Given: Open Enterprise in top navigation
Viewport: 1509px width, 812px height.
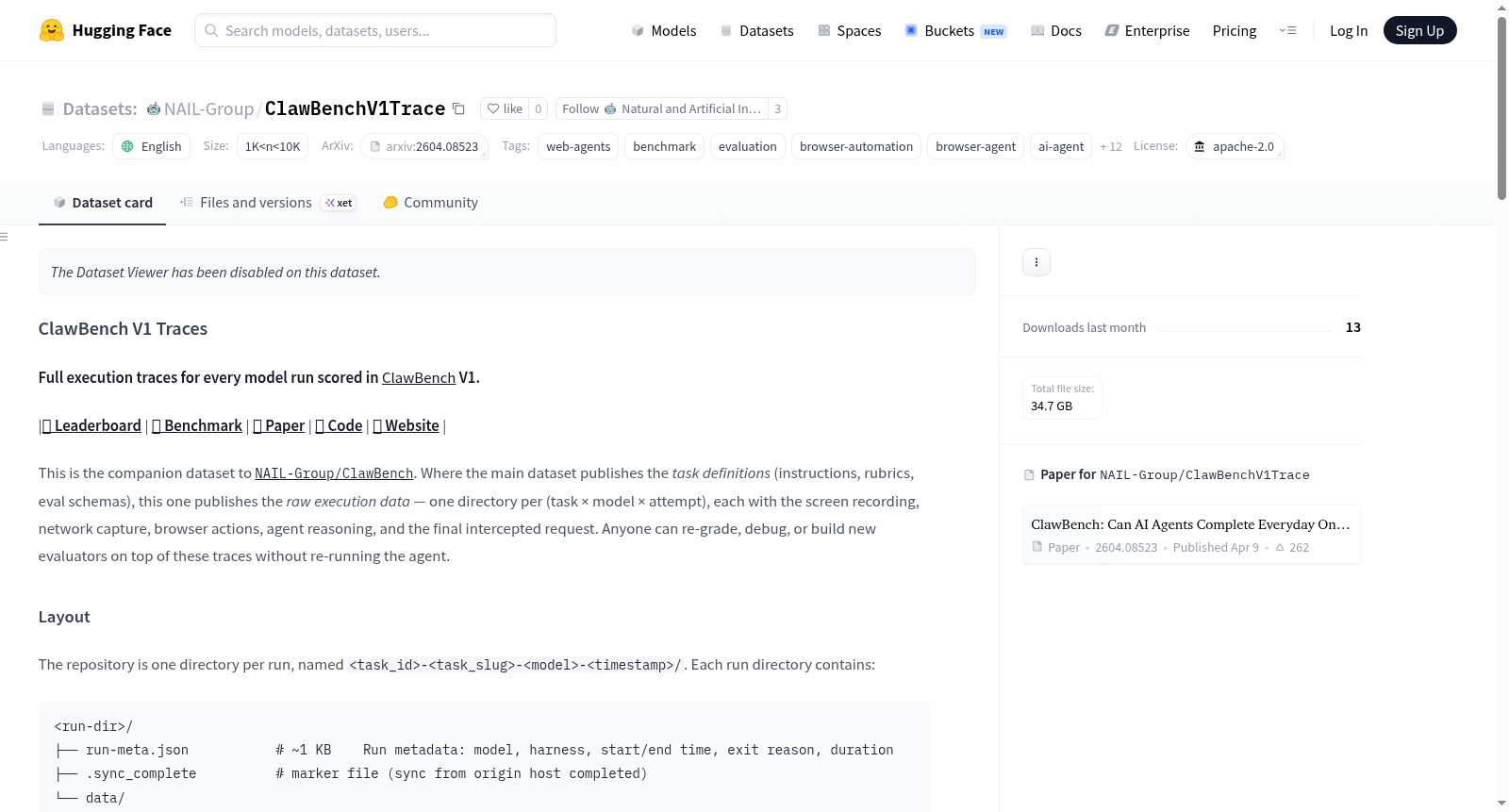Looking at the screenshot, I should (1147, 30).
